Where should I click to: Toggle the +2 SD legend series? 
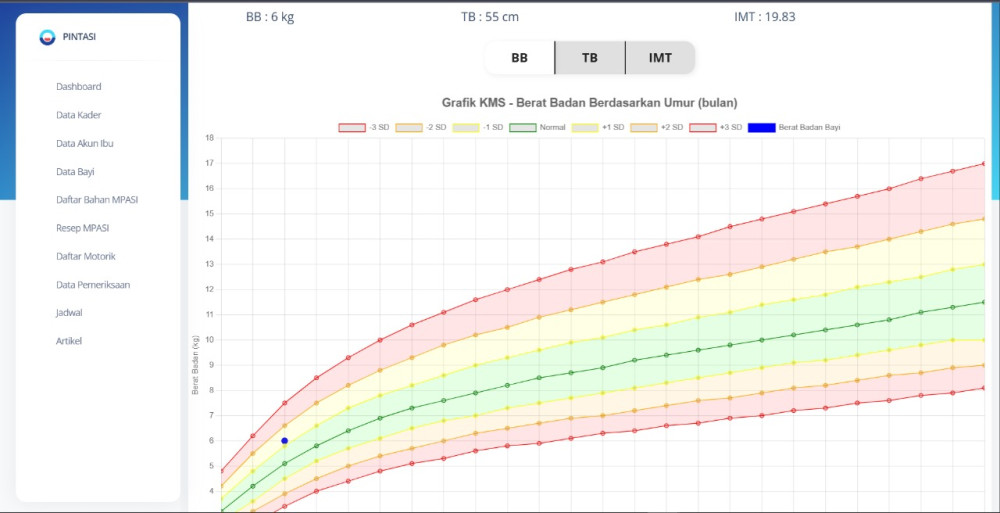[x=656, y=128]
